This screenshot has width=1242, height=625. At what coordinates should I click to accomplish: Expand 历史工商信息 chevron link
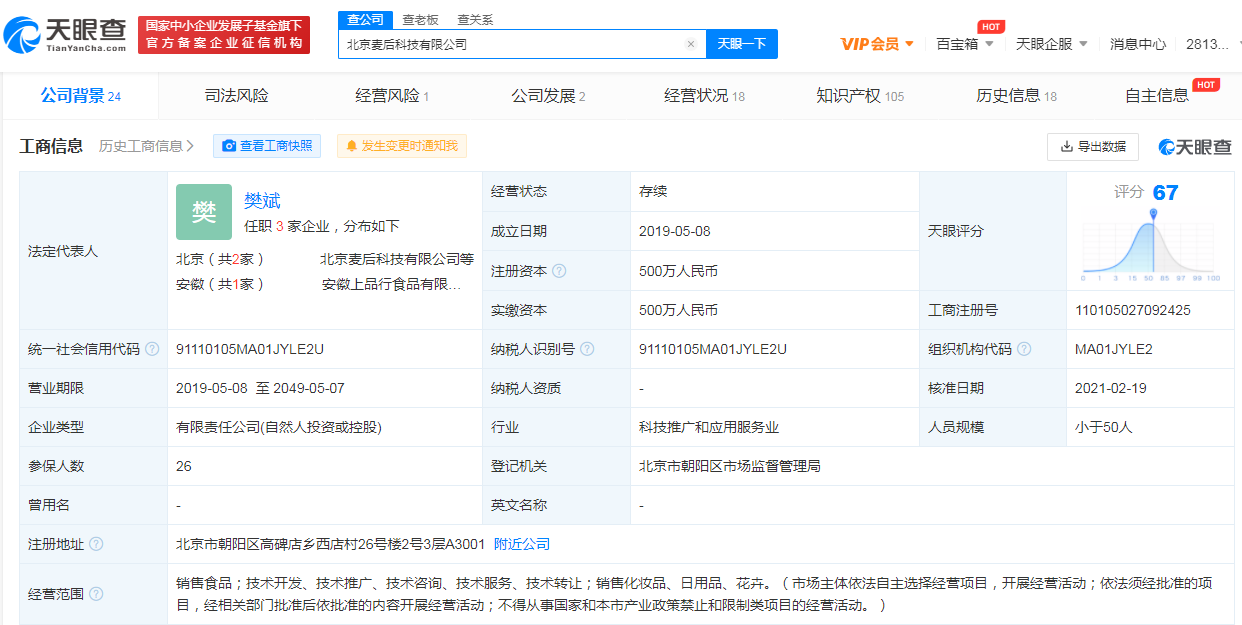coord(147,146)
